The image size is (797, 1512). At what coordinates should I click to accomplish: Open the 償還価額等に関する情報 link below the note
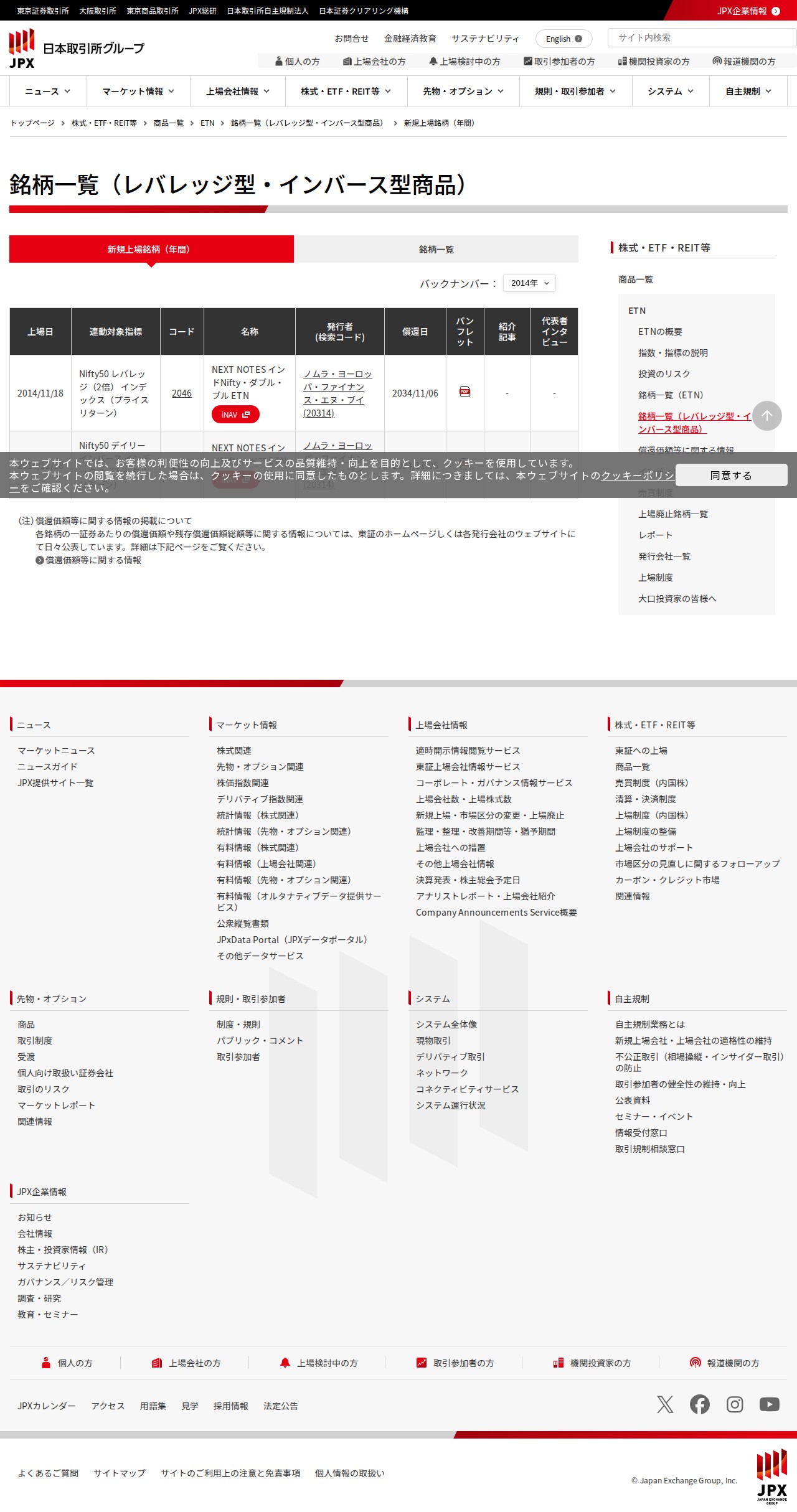[x=93, y=560]
